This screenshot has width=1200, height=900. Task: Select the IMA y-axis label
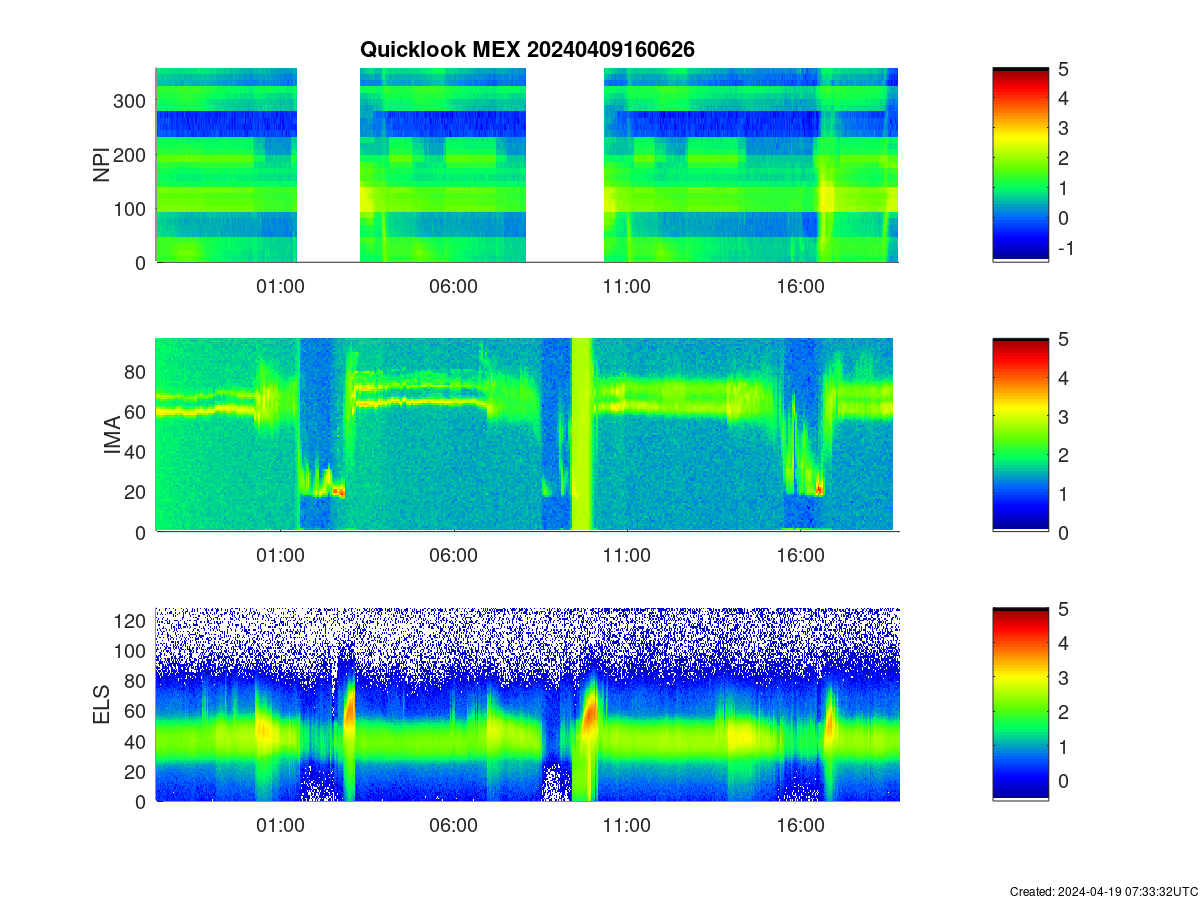pos(112,436)
